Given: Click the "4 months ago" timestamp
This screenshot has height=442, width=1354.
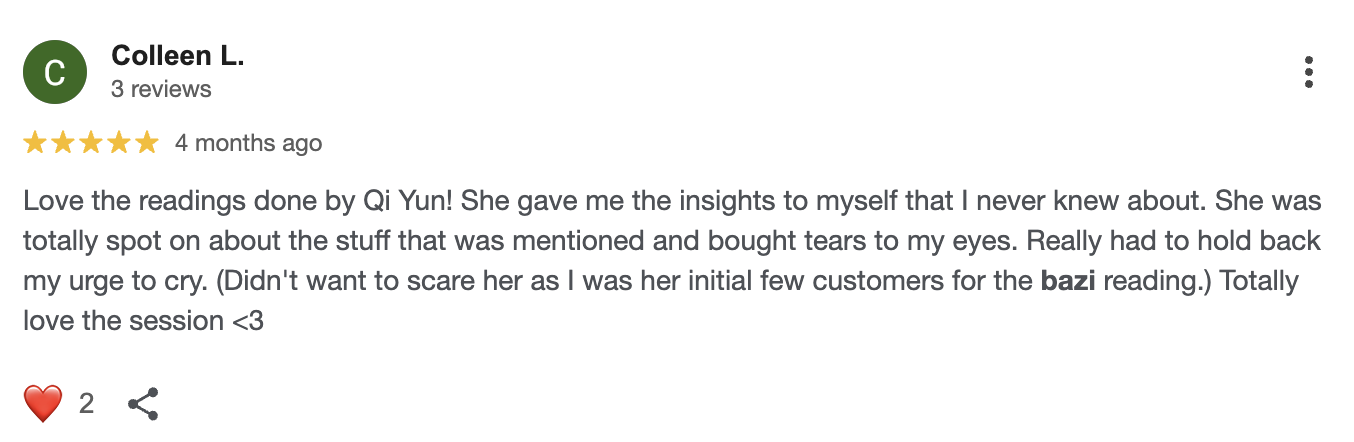Looking at the screenshot, I should pos(248,143).
